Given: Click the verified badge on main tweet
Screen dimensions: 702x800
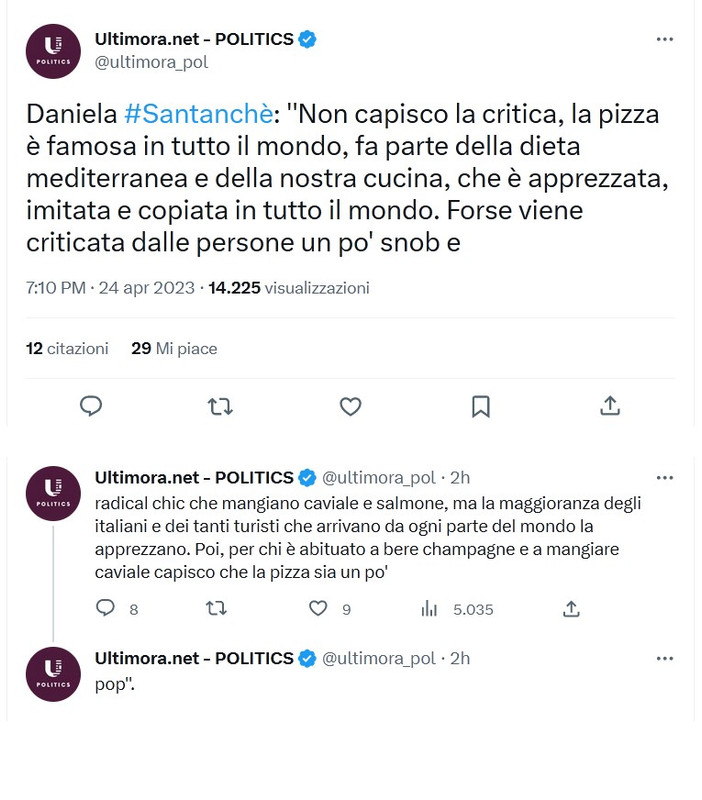Looking at the screenshot, I should 308,39.
